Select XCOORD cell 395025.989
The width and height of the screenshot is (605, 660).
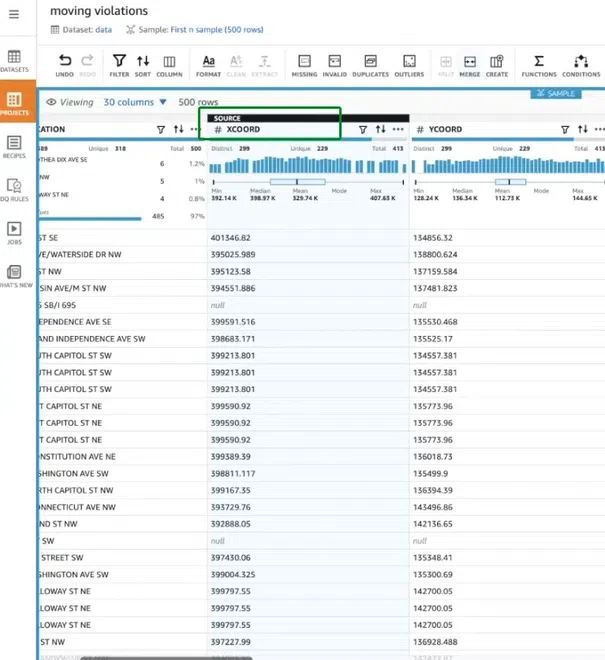point(308,255)
